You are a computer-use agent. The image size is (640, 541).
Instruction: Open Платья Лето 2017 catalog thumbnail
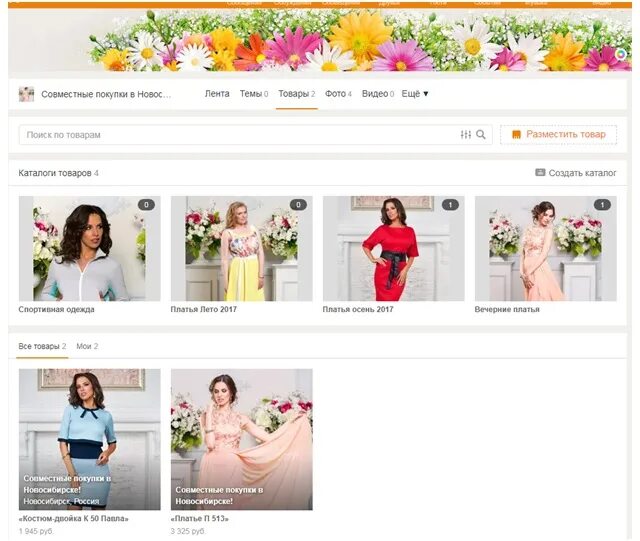point(242,248)
